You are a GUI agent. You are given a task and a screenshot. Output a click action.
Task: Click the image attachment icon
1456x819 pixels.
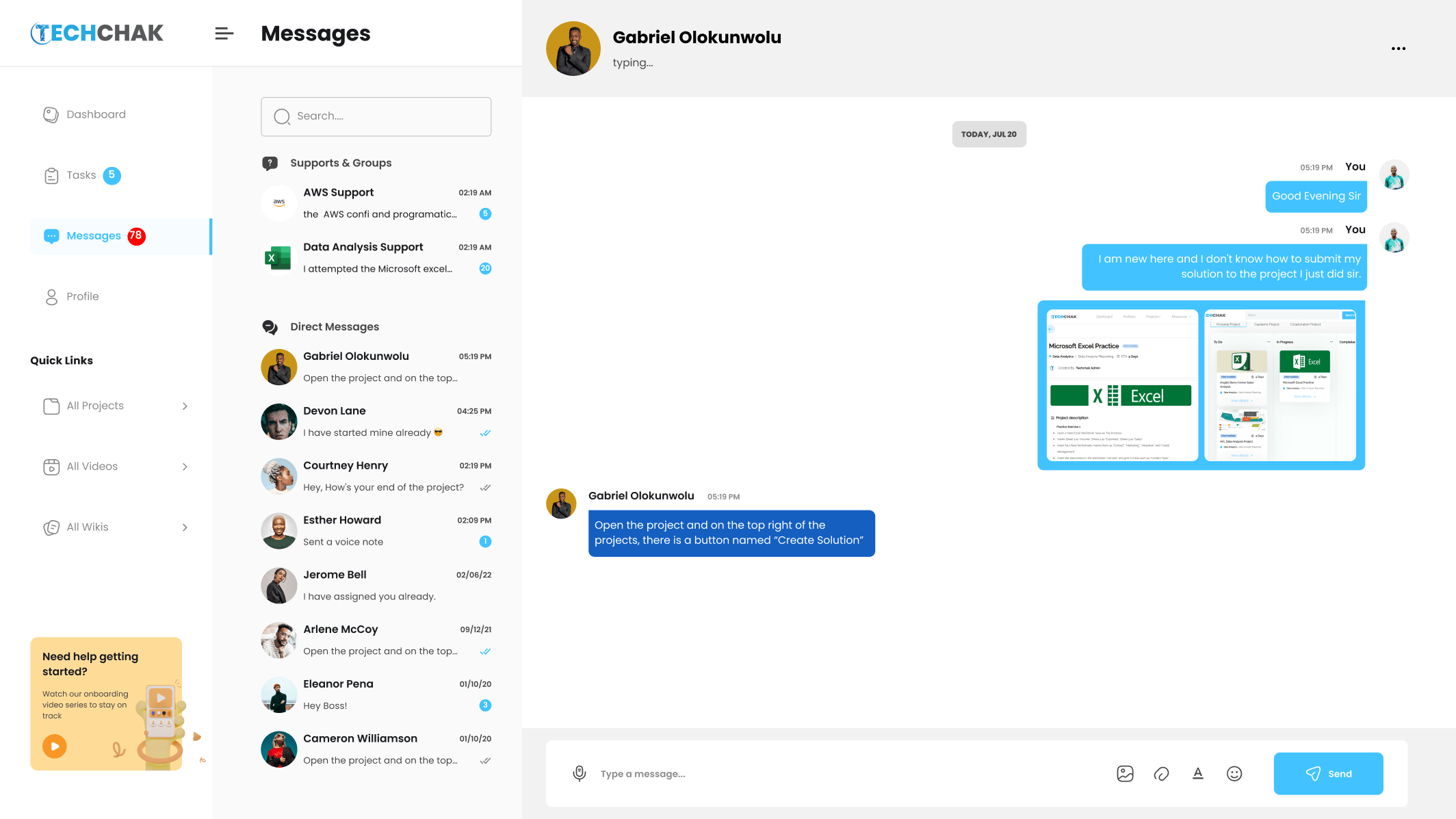tap(1125, 773)
